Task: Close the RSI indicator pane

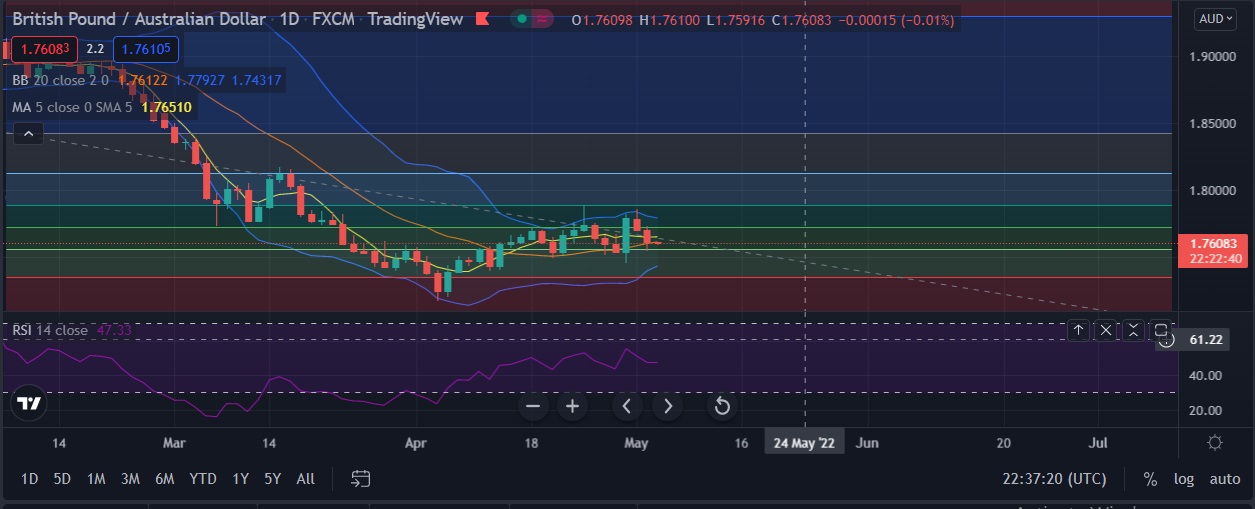Action: (x=1106, y=330)
